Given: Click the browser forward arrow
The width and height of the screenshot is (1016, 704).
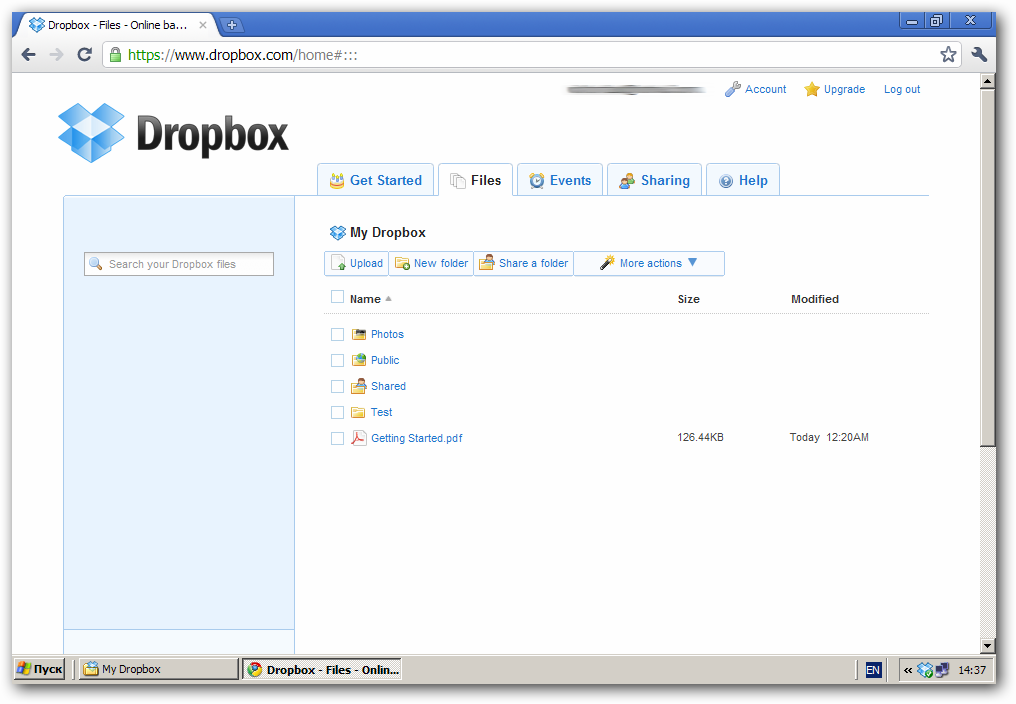Looking at the screenshot, I should point(57,54).
